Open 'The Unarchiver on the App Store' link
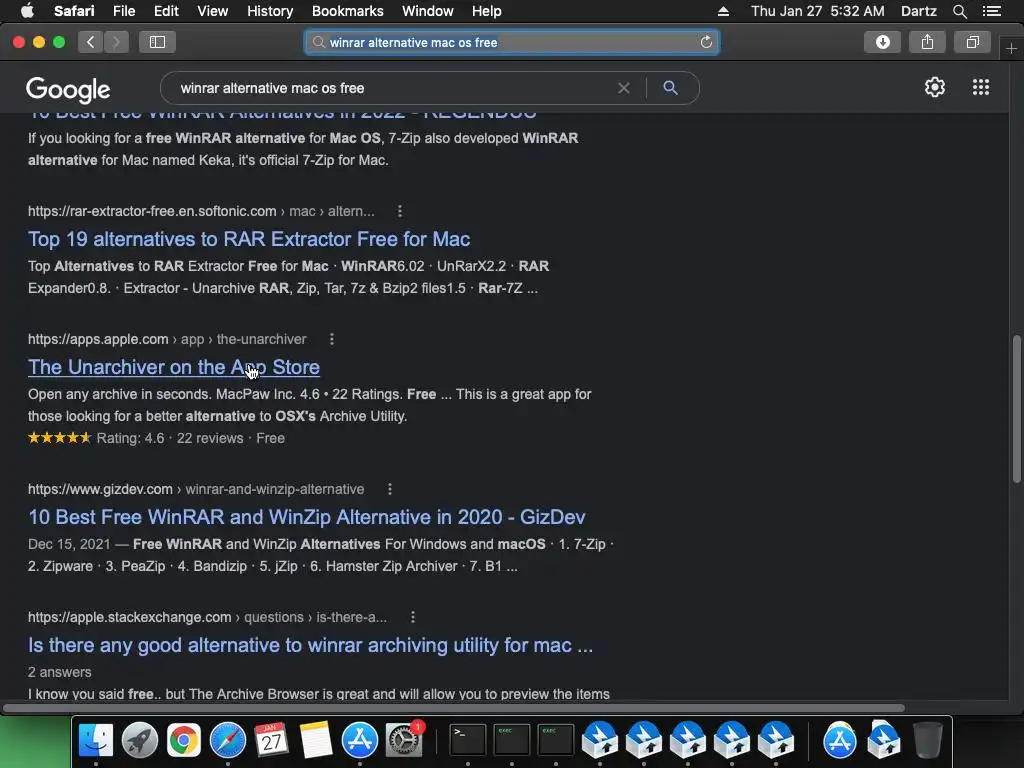This screenshot has height=768, width=1024. (174, 367)
